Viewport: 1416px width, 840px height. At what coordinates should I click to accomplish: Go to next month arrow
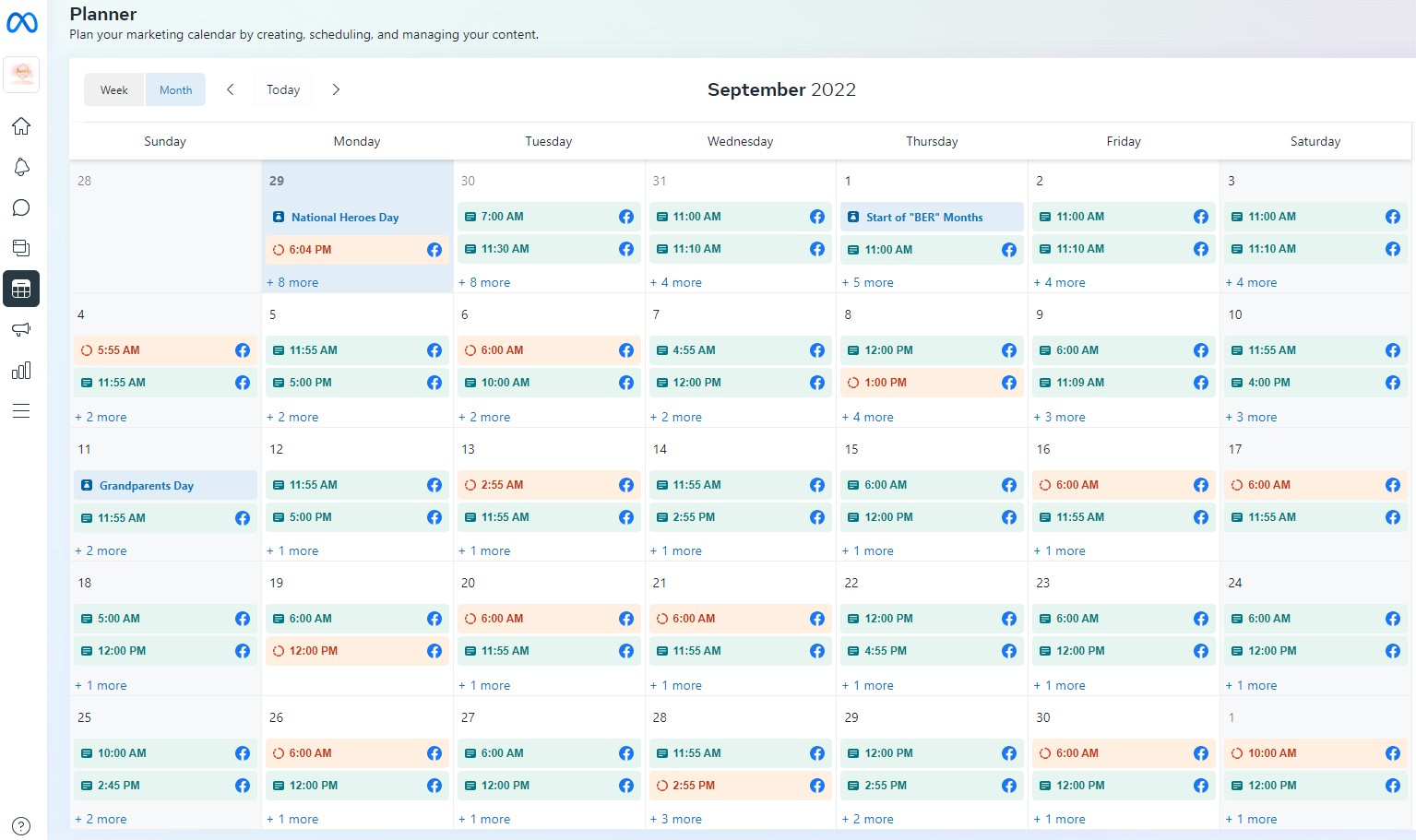point(336,89)
